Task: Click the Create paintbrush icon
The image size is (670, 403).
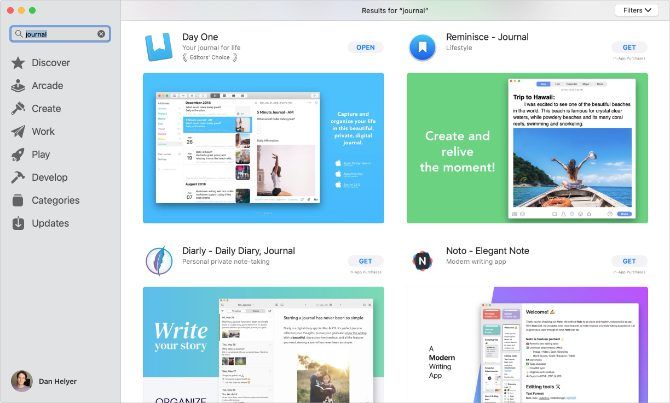Action: pyautogui.click(x=18, y=109)
